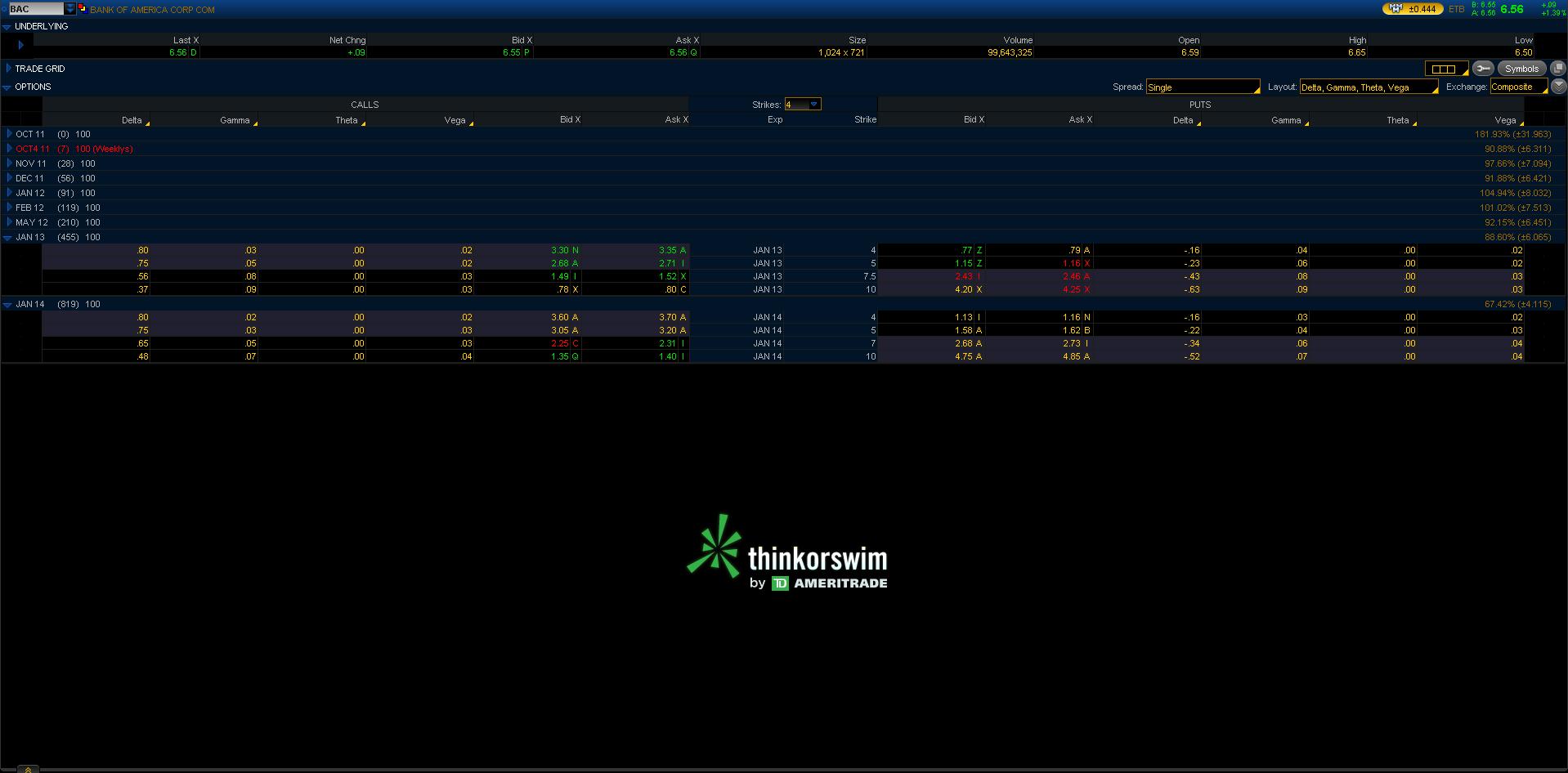Open the Exchange dropdown set to Composite
The height and width of the screenshot is (773, 1568).
(1518, 87)
